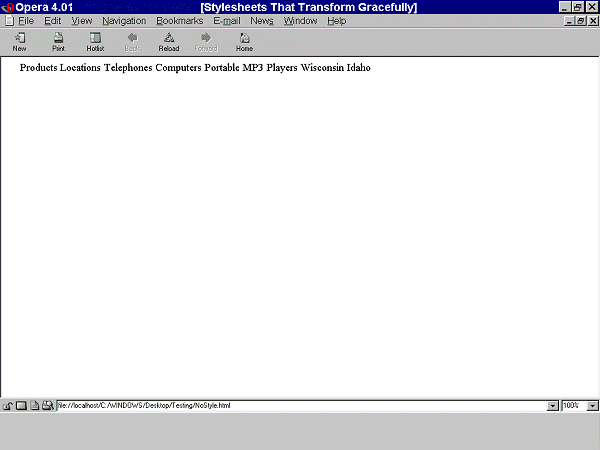
Task: Open the zoom percentage dropdown
Action: (593, 406)
